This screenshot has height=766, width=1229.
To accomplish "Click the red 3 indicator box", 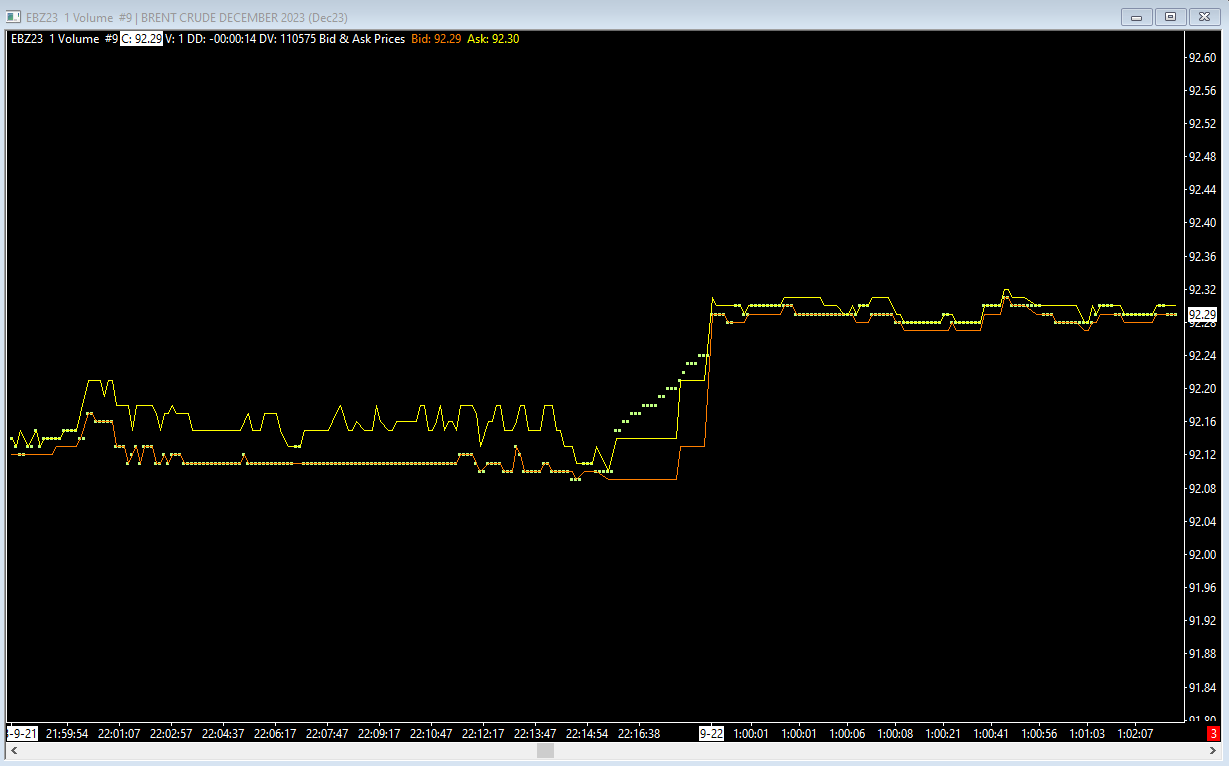I will [x=1213, y=733].
